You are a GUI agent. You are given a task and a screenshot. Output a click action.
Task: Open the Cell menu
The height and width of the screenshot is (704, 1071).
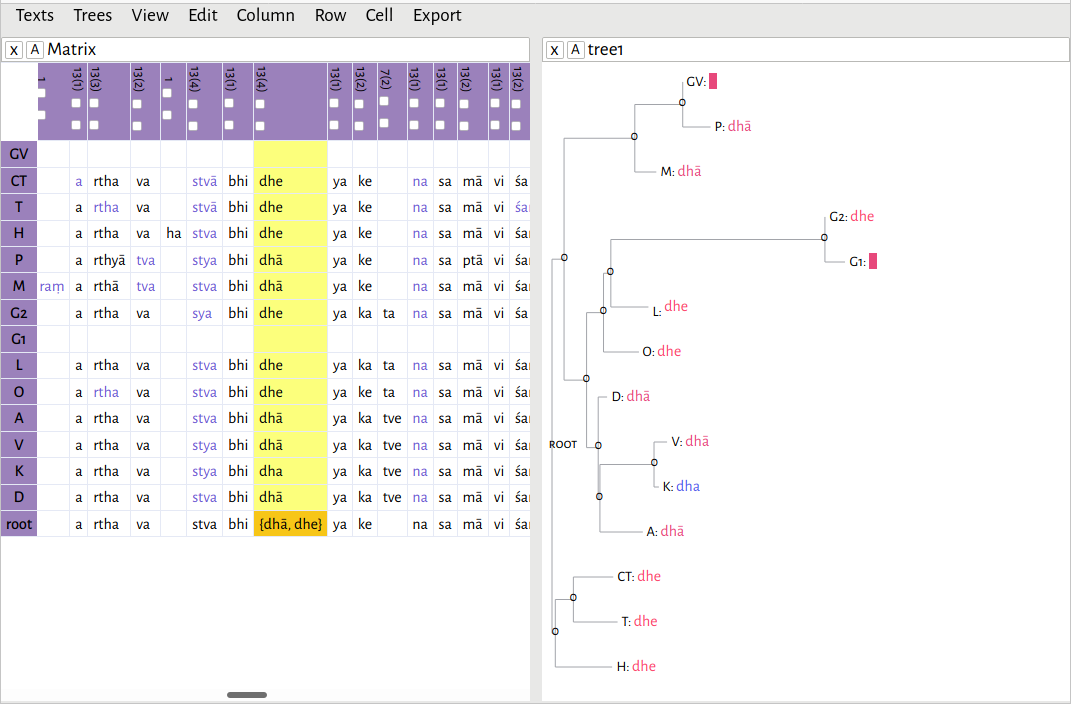(x=379, y=15)
